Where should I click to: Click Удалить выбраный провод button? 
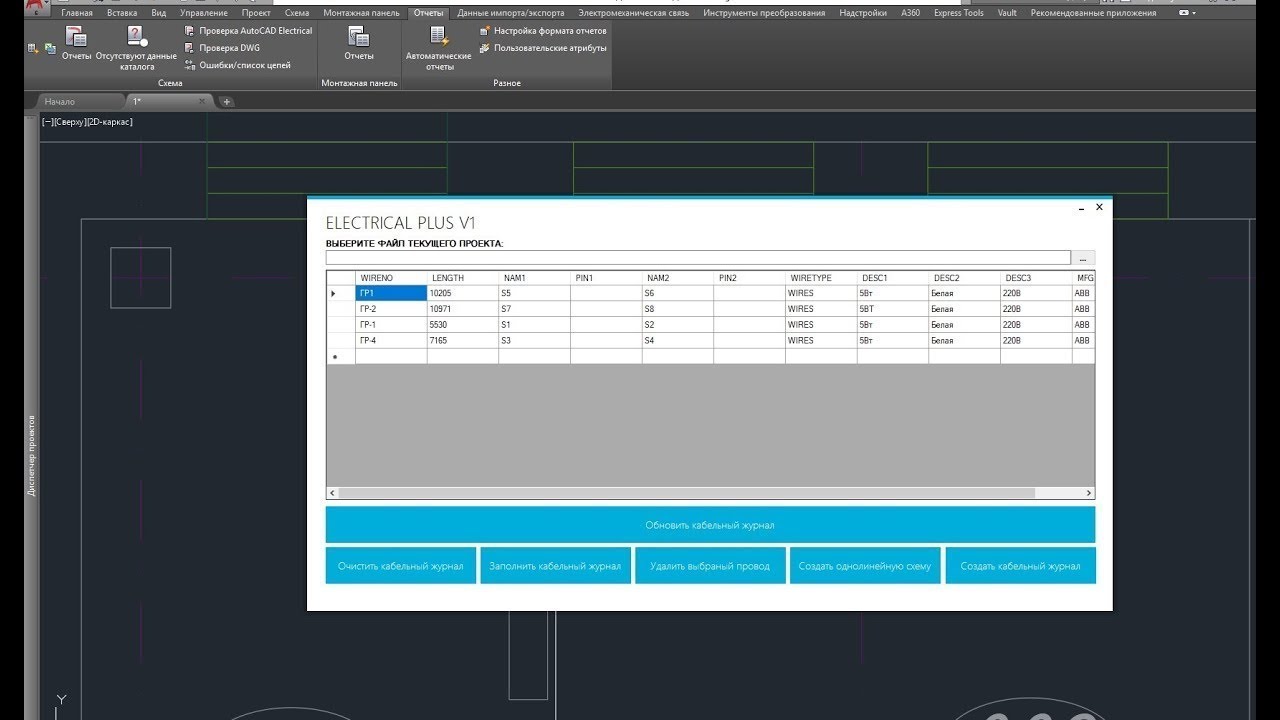click(x=710, y=566)
